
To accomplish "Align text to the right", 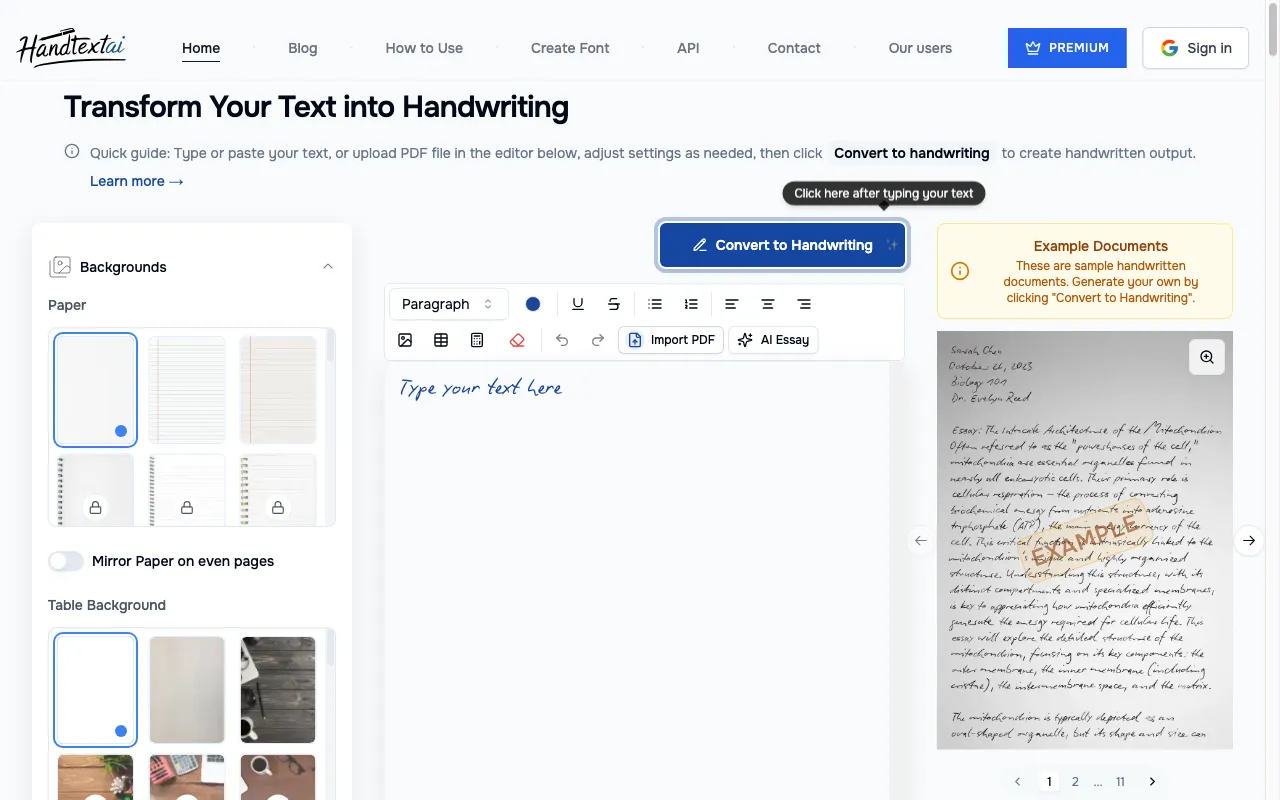I will click(804, 304).
